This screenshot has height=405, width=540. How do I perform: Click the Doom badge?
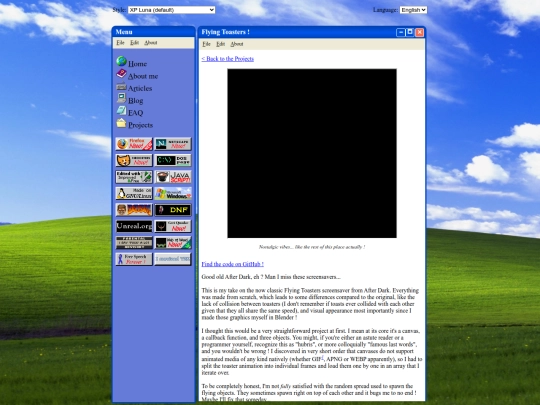[134, 210]
